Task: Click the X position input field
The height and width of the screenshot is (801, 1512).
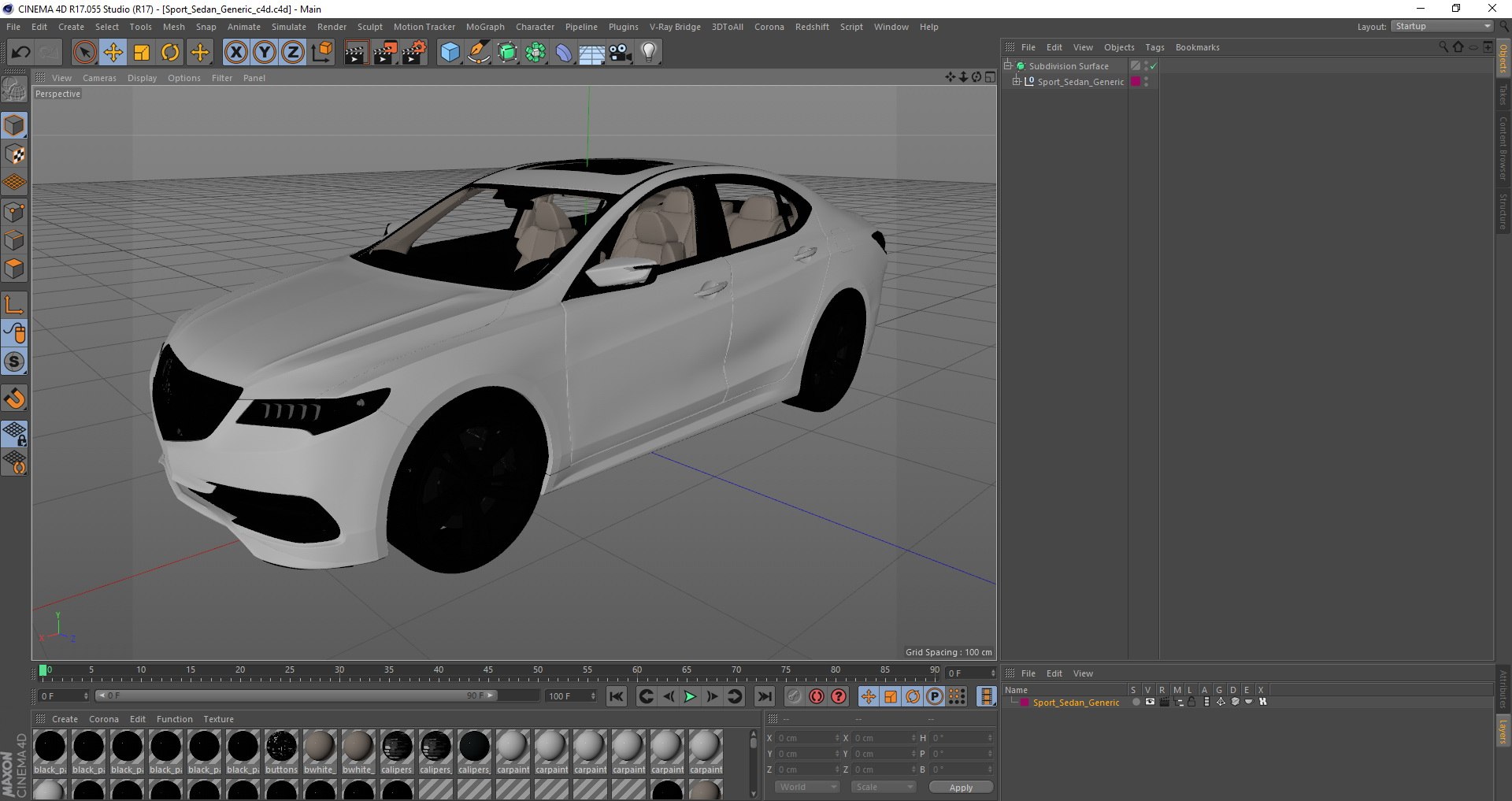Action: 808,738
